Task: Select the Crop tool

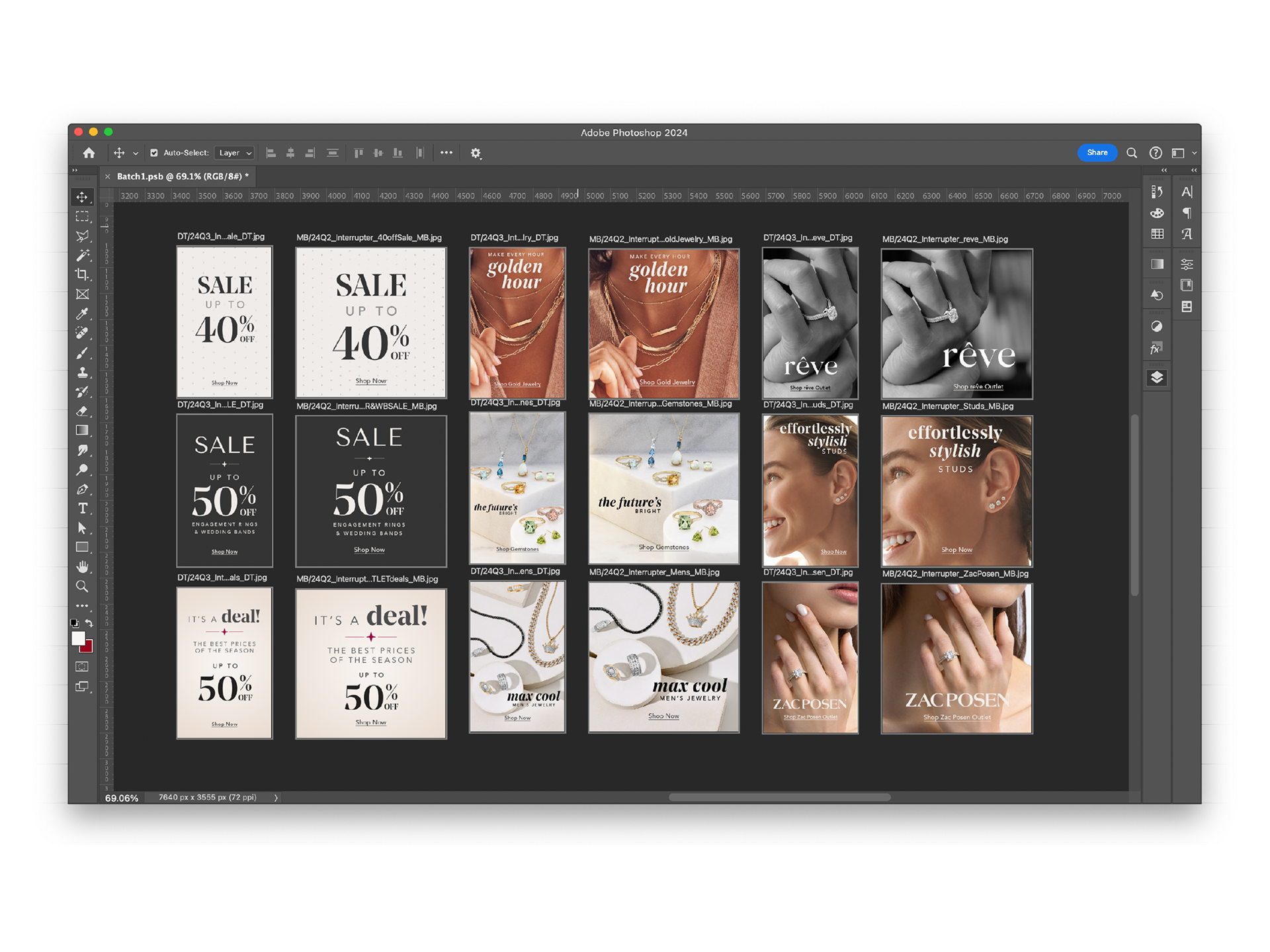Action: [82, 275]
